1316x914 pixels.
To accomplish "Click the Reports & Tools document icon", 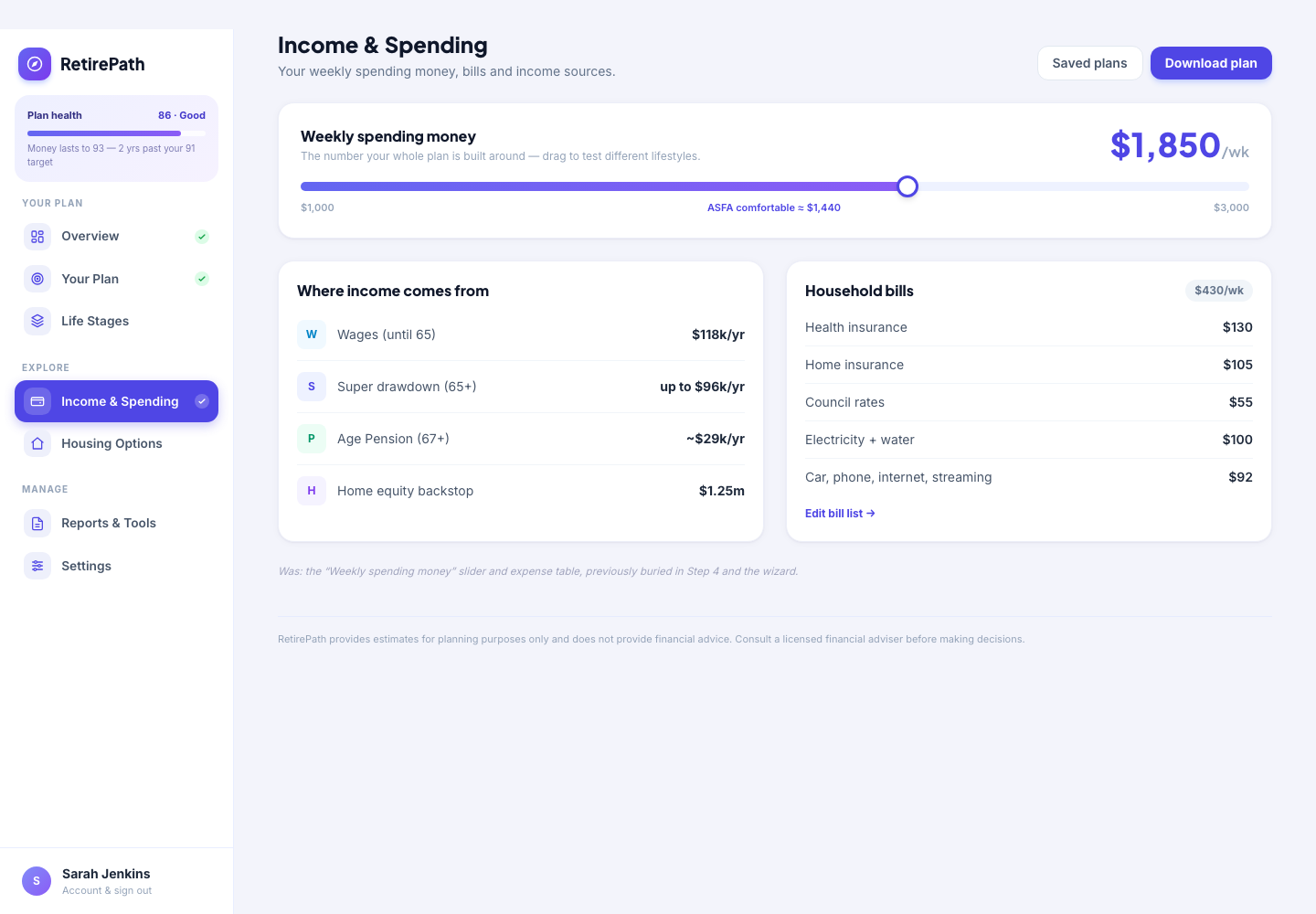I will [x=37, y=524].
